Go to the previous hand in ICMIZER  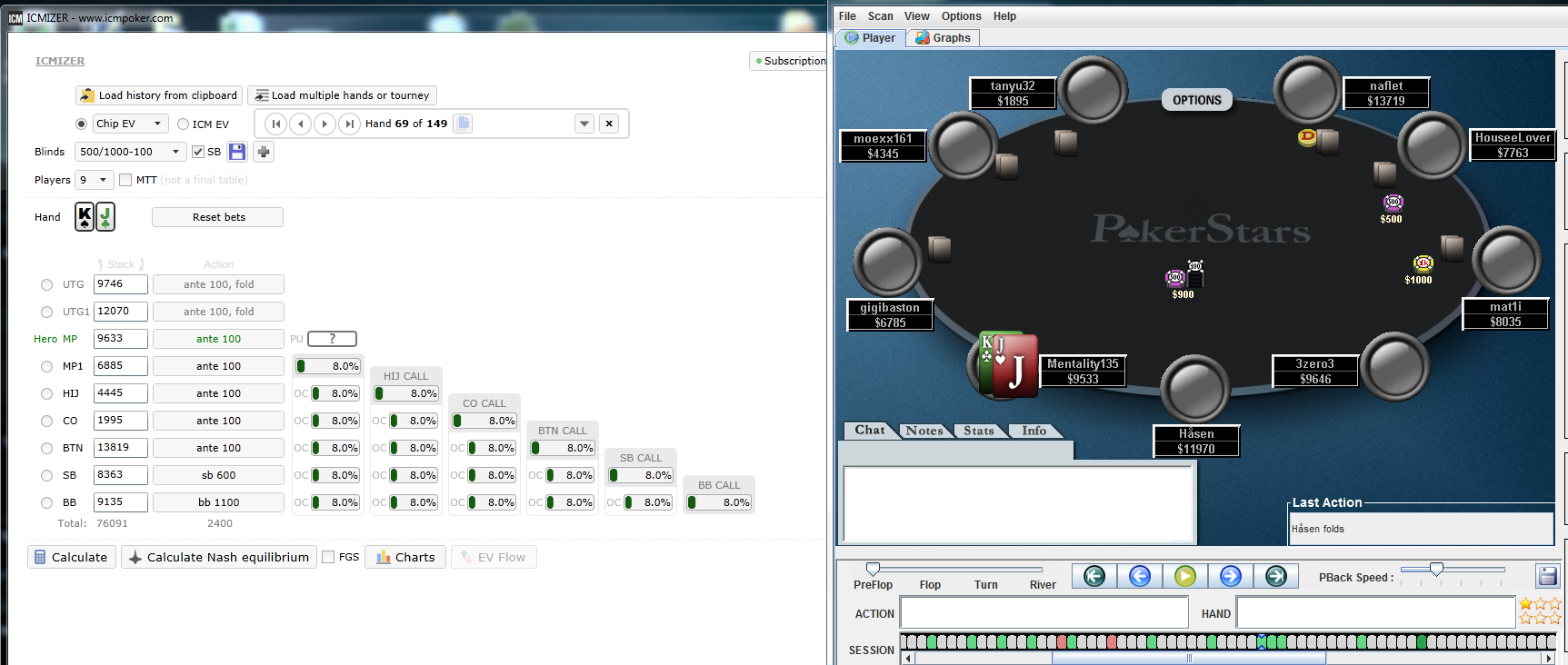300,124
